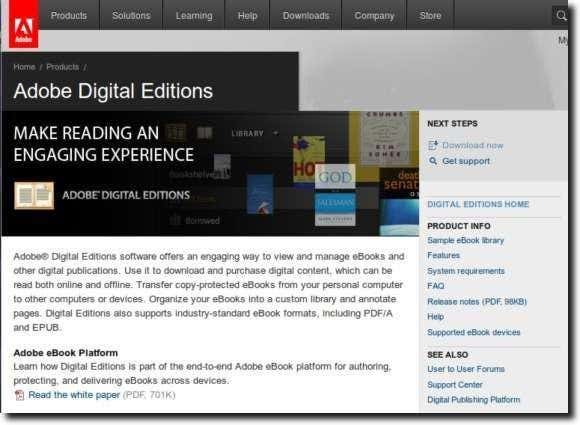580x425 pixels.
Task: Open the Products menu
Action: pyautogui.click(x=69, y=16)
